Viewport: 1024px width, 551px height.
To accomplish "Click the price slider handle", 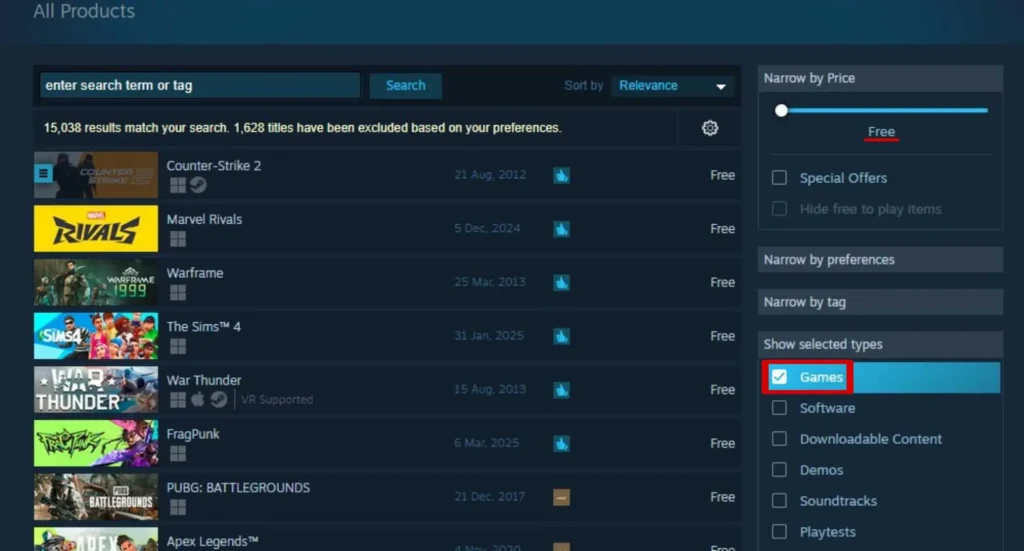I will coord(781,110).
